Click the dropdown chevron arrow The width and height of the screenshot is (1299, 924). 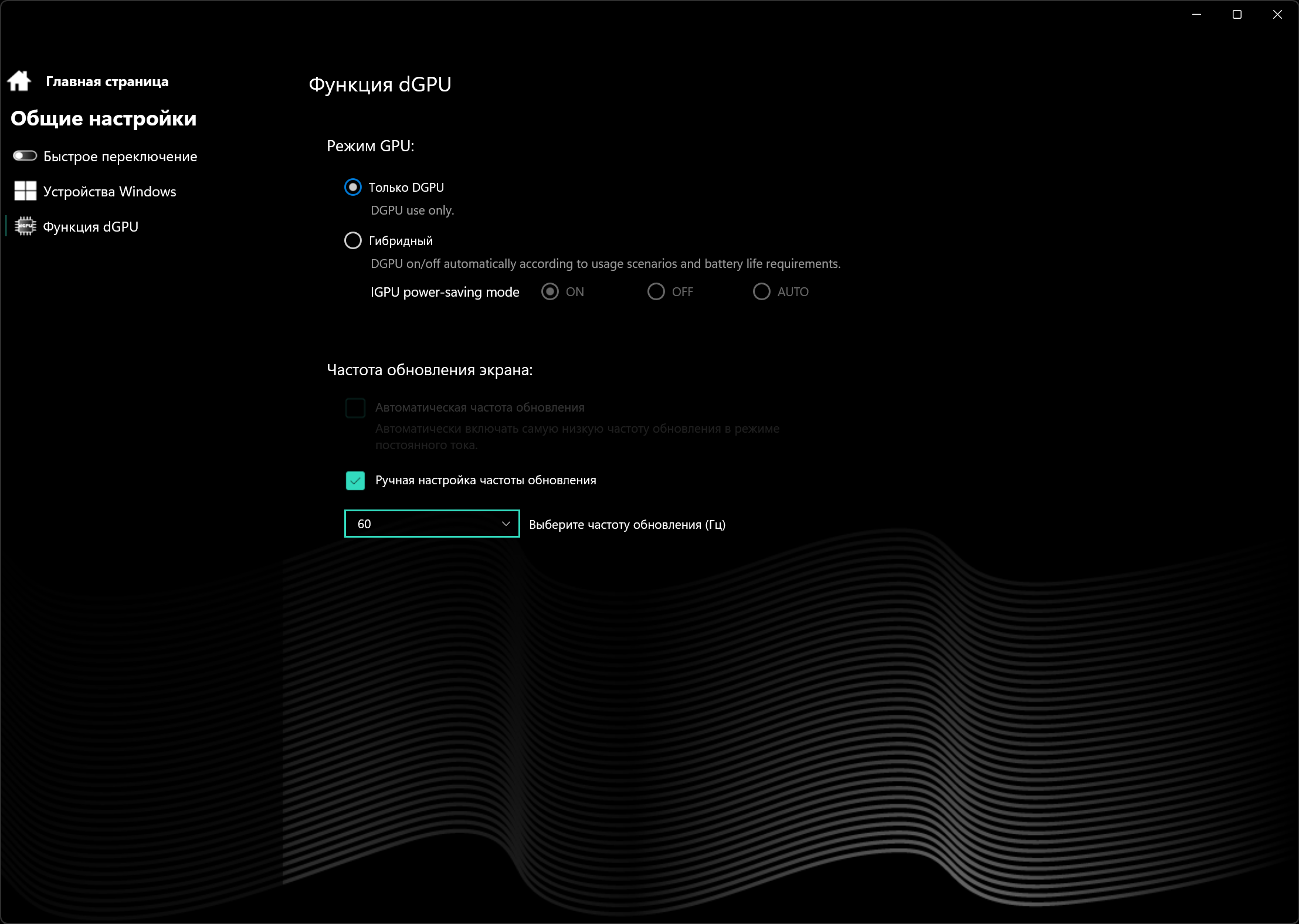pyautogui.click(x=506, y=524)
